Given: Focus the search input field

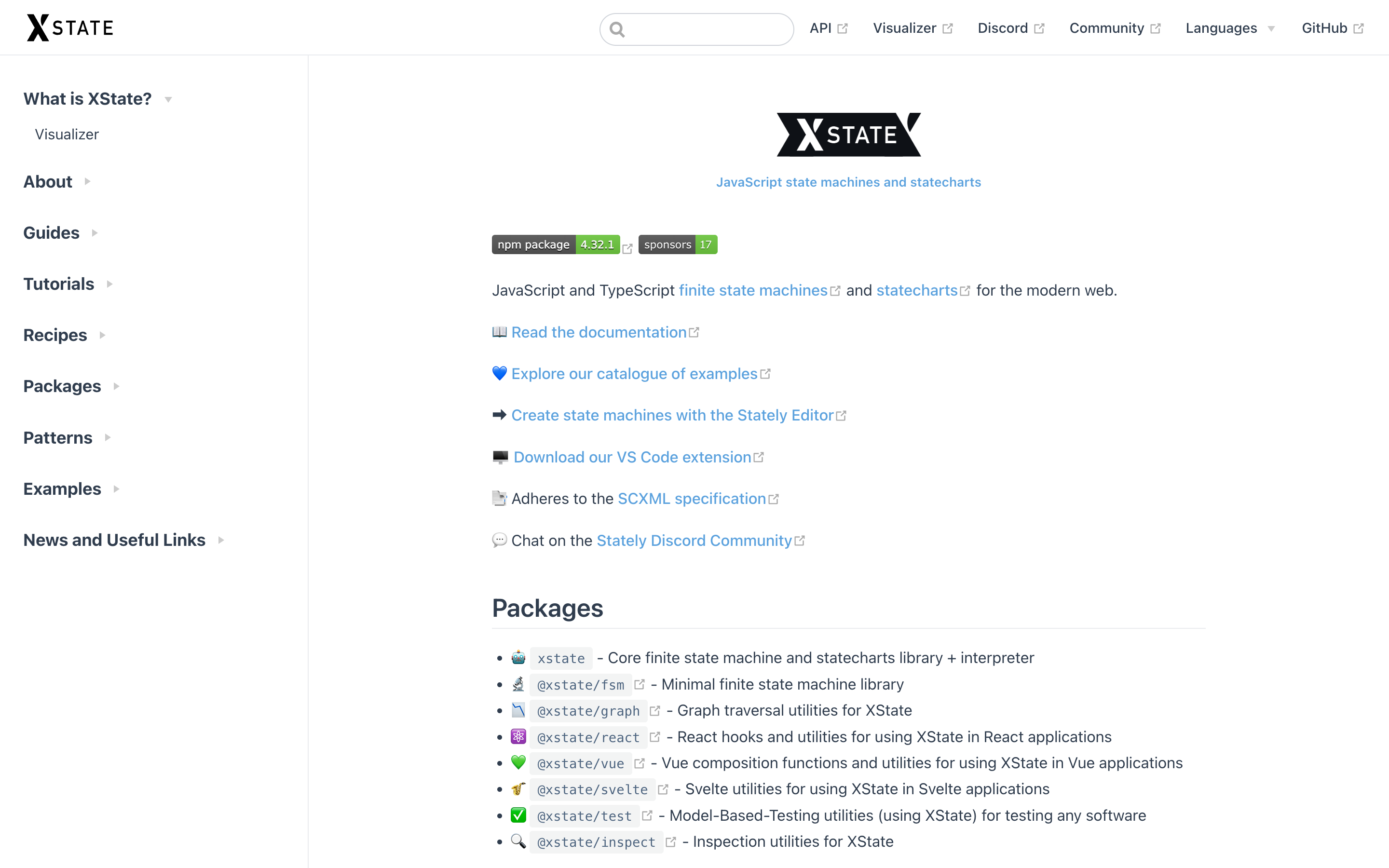Looking at the screenshot, I should click(696, 29).
